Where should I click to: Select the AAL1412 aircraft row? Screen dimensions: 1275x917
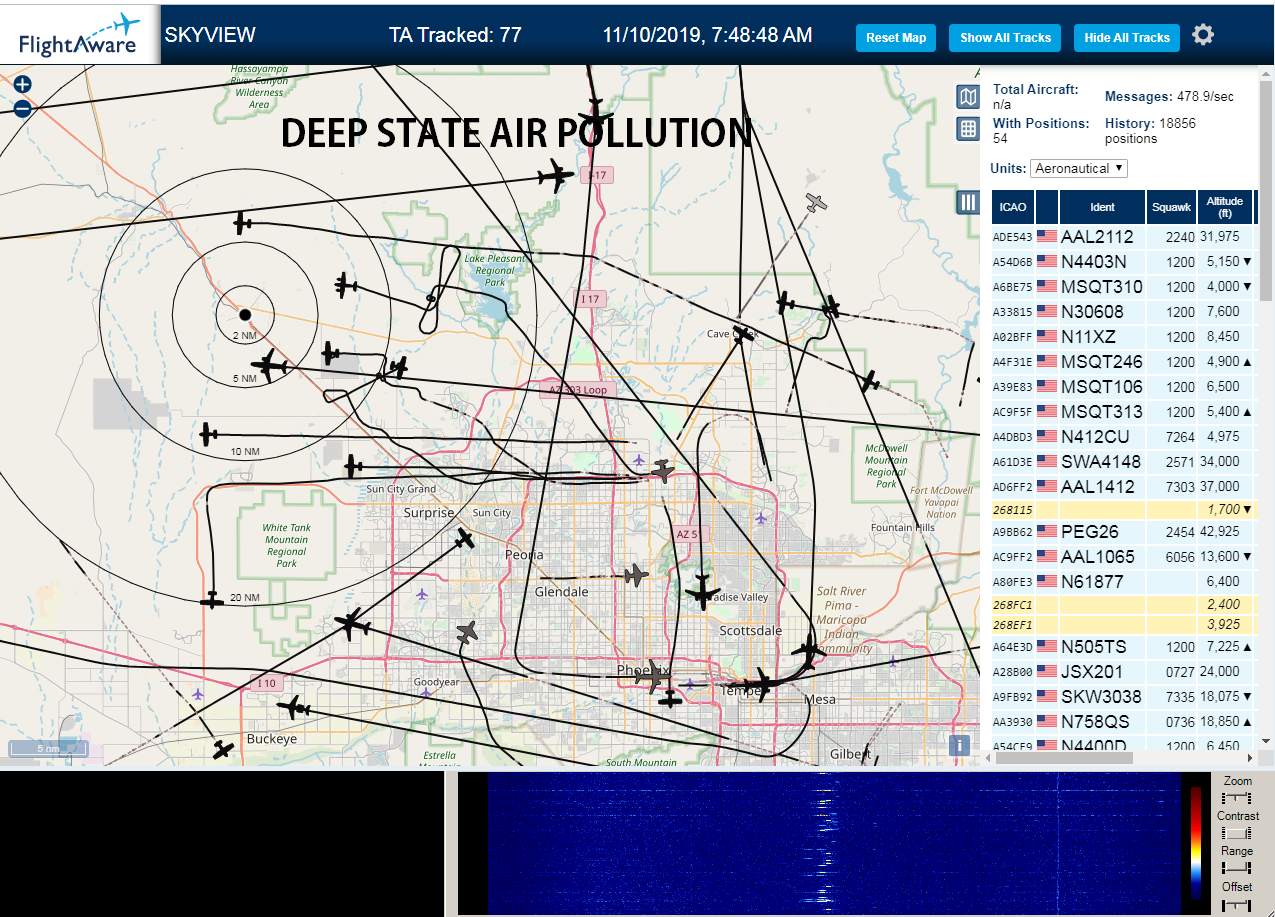(1124, 486)
